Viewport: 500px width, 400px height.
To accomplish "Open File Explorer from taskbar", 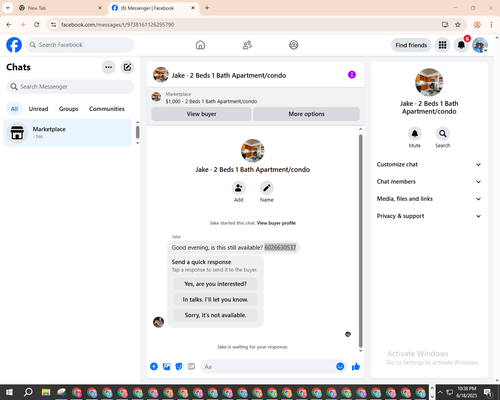I will click(46, 392).
